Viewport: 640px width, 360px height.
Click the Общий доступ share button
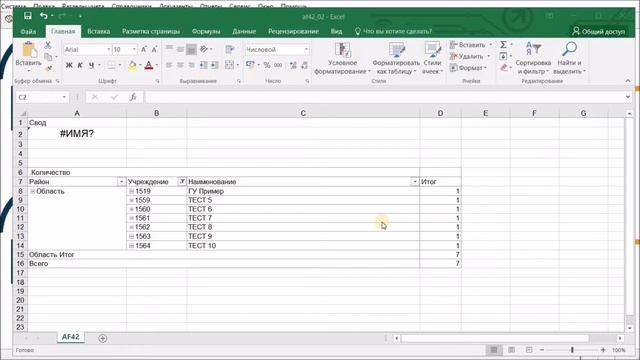(x=598, y=31)
